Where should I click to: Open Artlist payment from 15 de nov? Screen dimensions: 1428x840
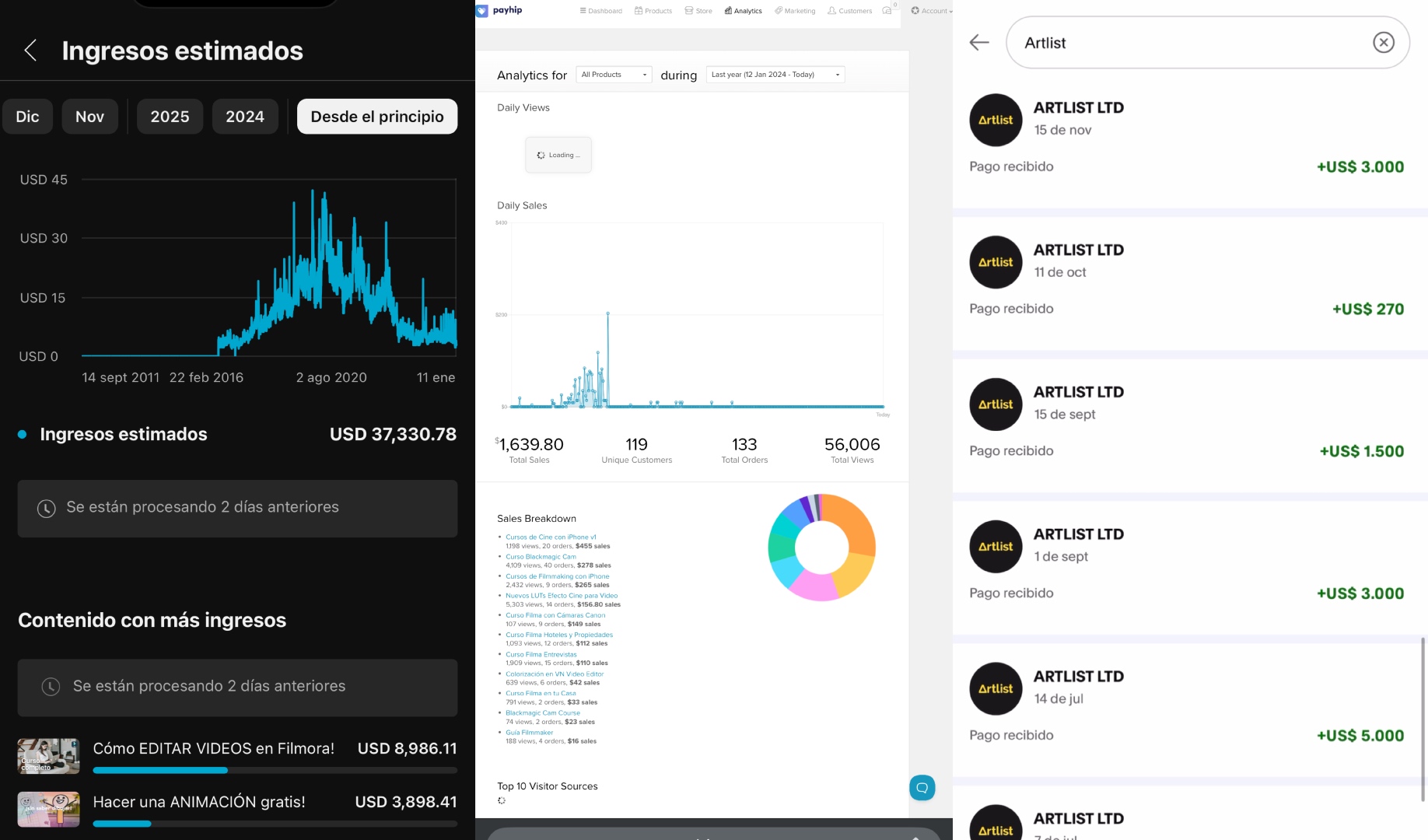pyautogui.click(x=1186, y=136)
